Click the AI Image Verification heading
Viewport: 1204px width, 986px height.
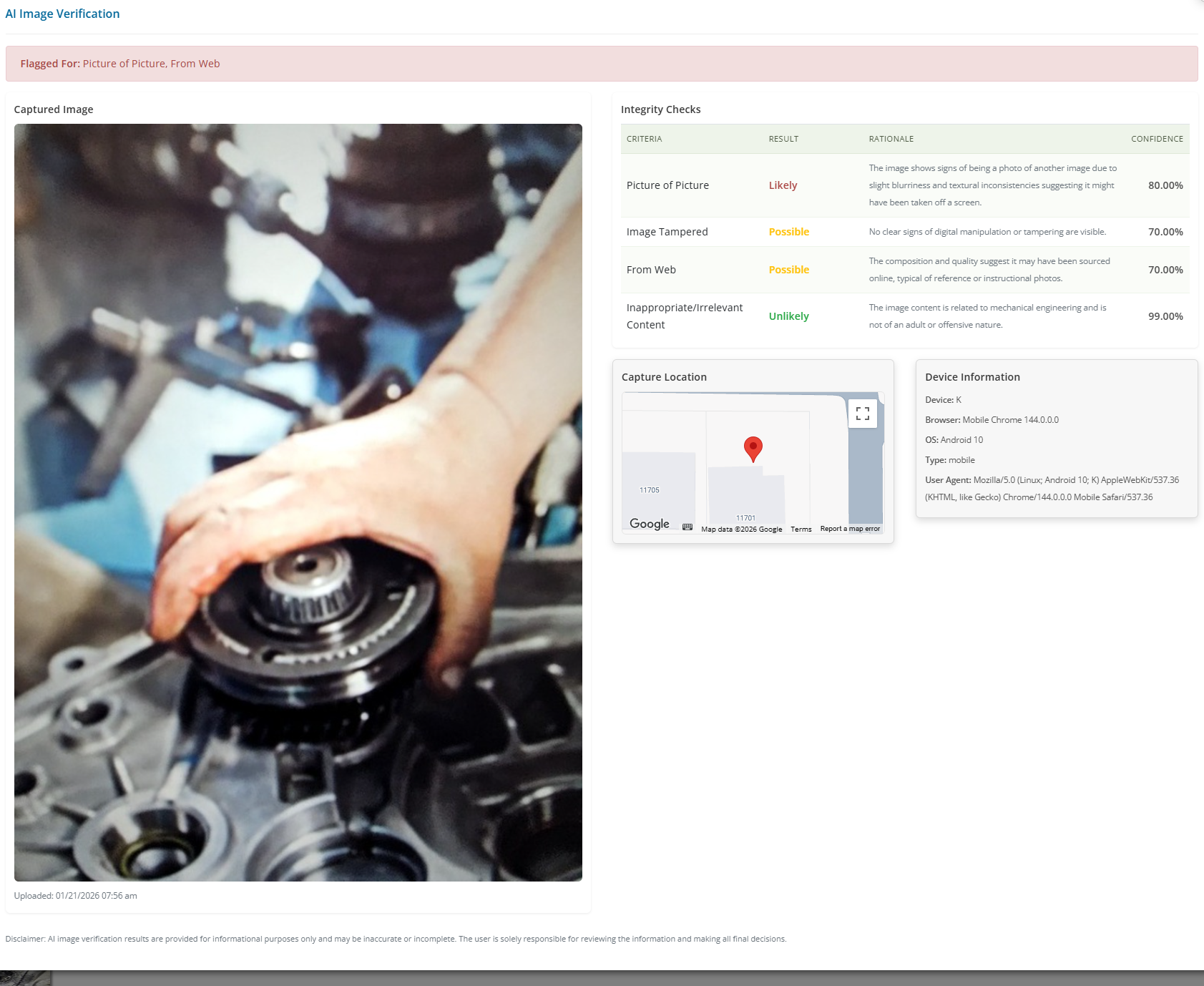coord(62,14)
